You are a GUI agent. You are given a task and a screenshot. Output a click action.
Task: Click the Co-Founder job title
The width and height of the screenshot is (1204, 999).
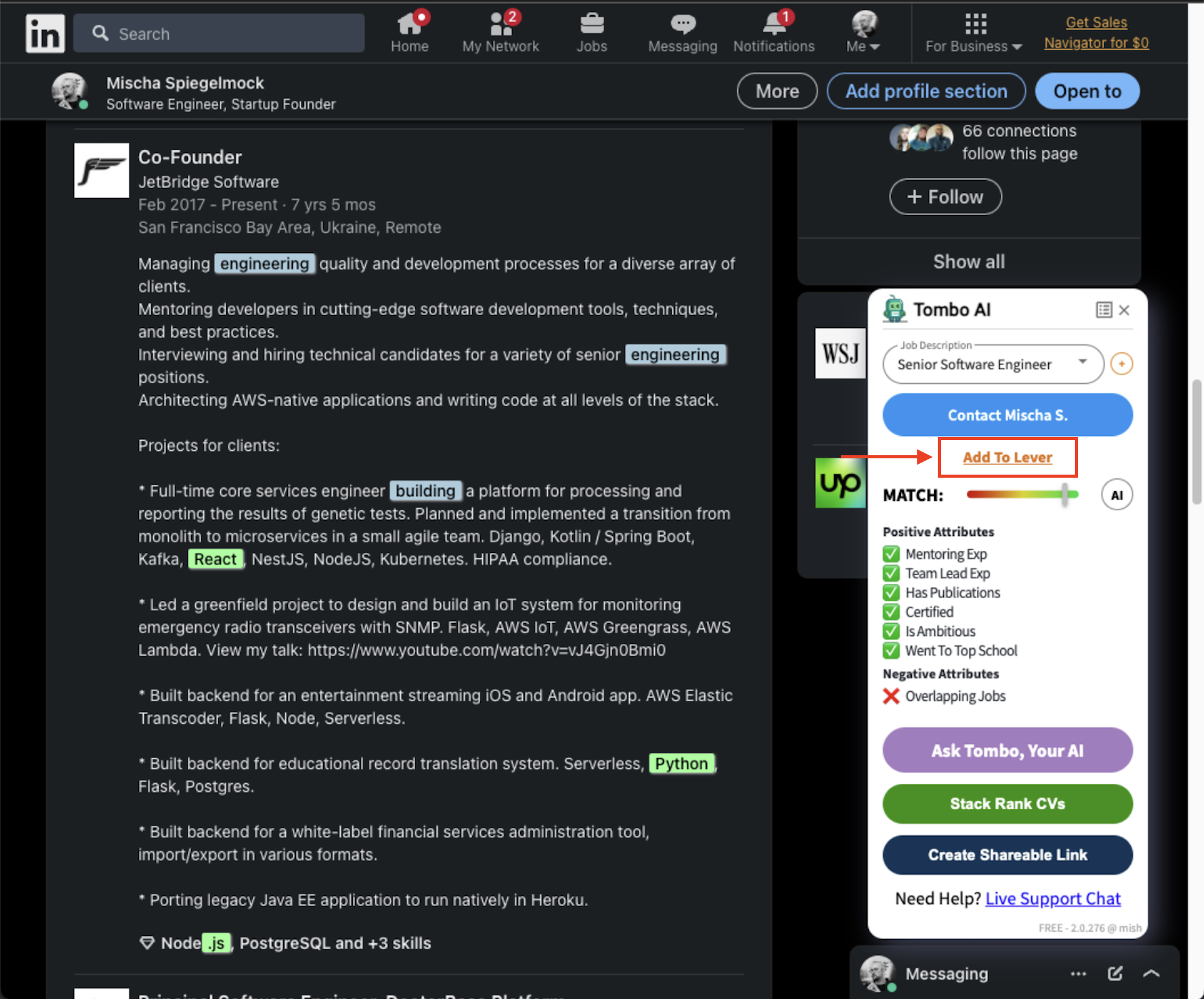(x=190, y=157)
